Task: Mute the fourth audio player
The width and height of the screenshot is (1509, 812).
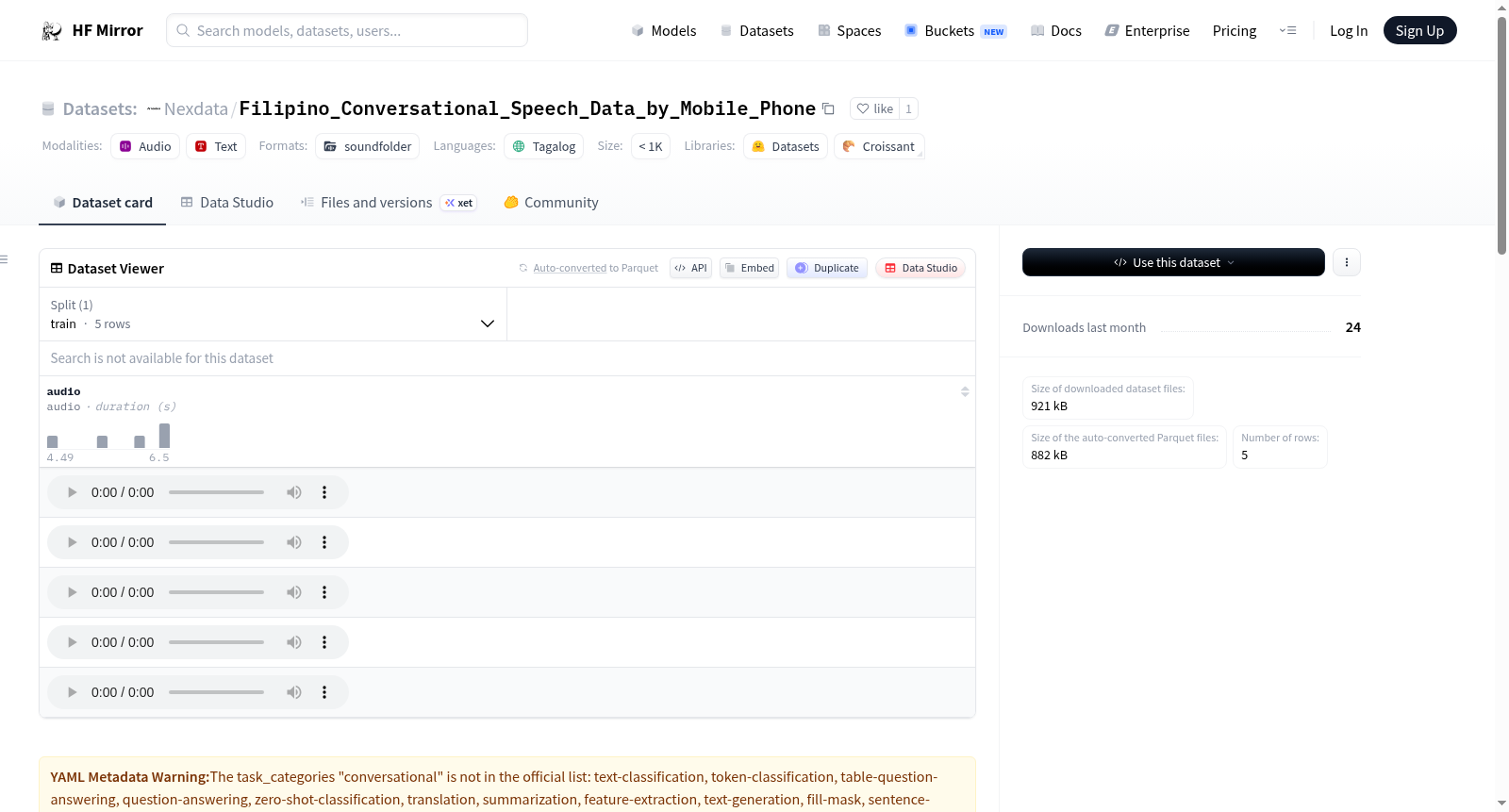Action: pyautogui.click(x=294, y=642)
